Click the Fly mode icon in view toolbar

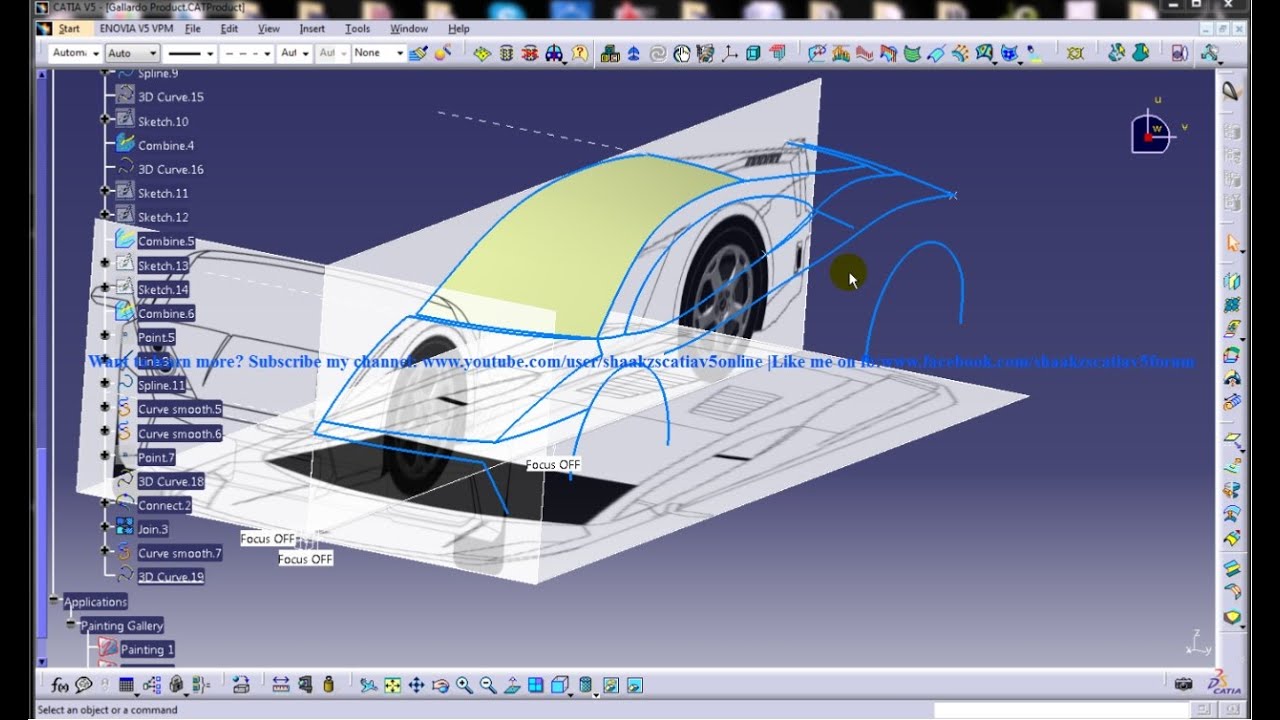point(369,685)
